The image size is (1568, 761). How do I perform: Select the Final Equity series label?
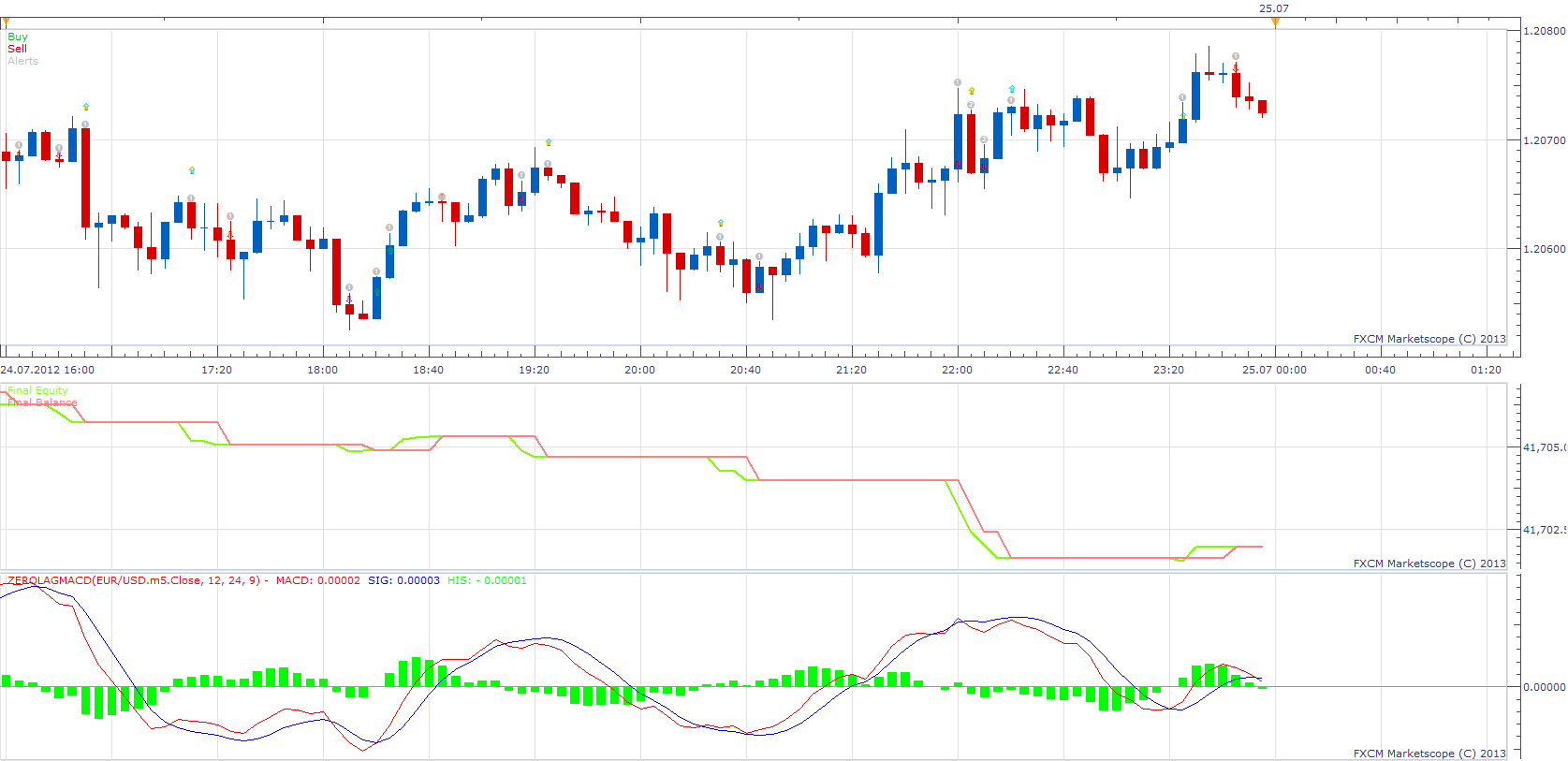point(37,390)
